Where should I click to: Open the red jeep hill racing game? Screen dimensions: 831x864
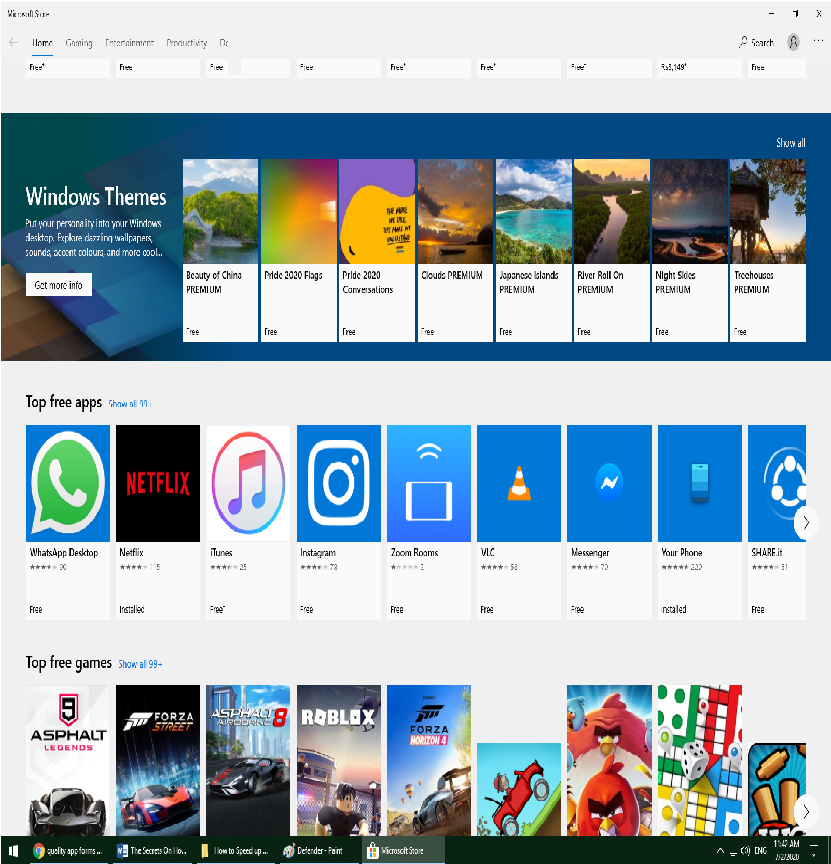coord(519,789)
